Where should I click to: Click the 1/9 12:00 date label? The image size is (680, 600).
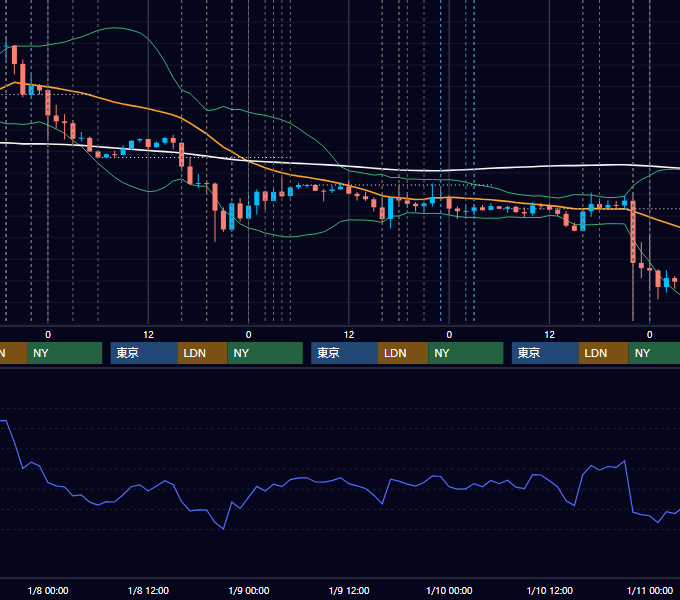coord(349,590)
